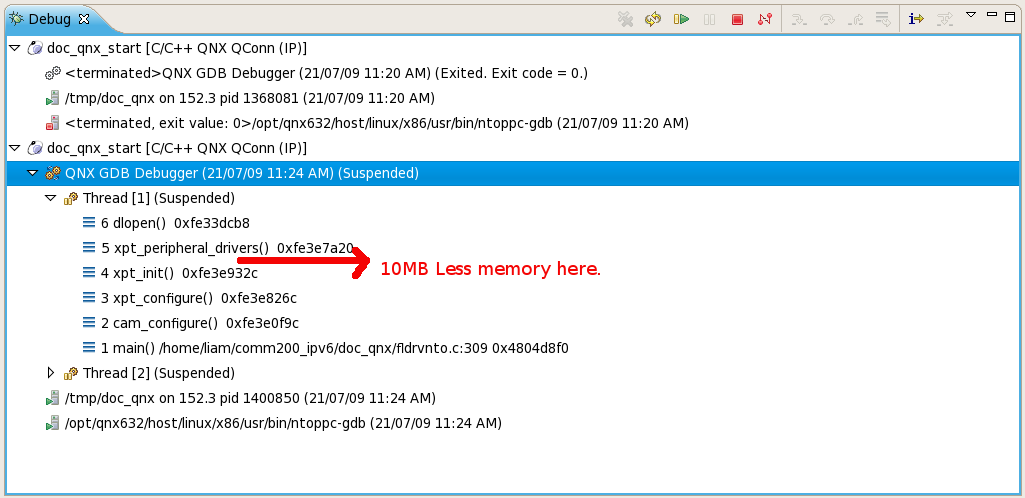1025x498 pixels.
Task: Select the 3 xpt_configure() stack frame
Action: (198, 298)
